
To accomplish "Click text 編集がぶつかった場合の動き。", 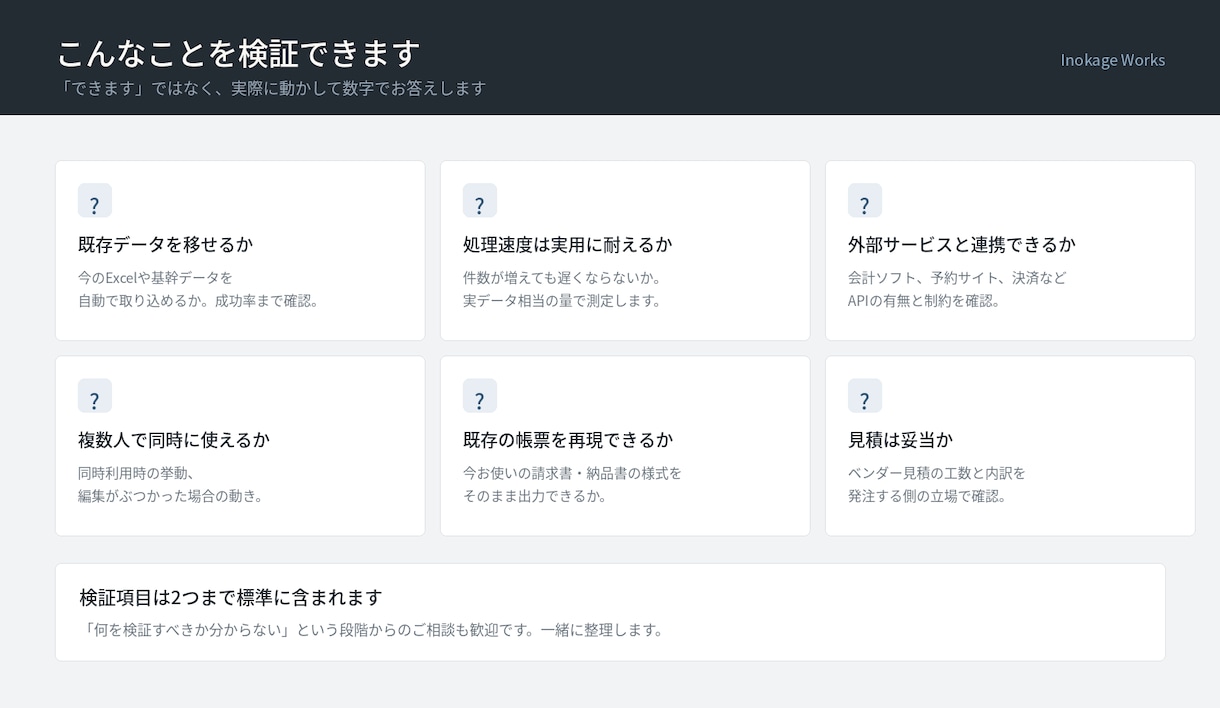I will 171,496.
